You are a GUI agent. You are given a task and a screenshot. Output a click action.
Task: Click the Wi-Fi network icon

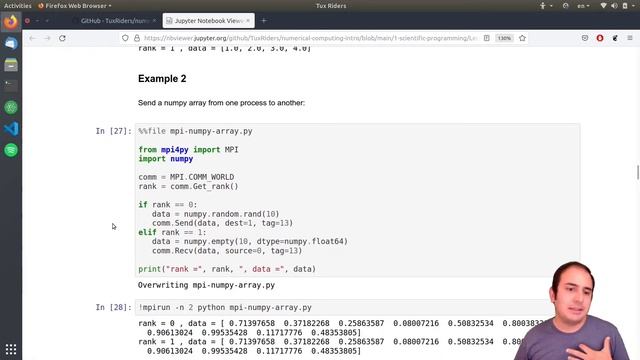click(x=603, y=6)
